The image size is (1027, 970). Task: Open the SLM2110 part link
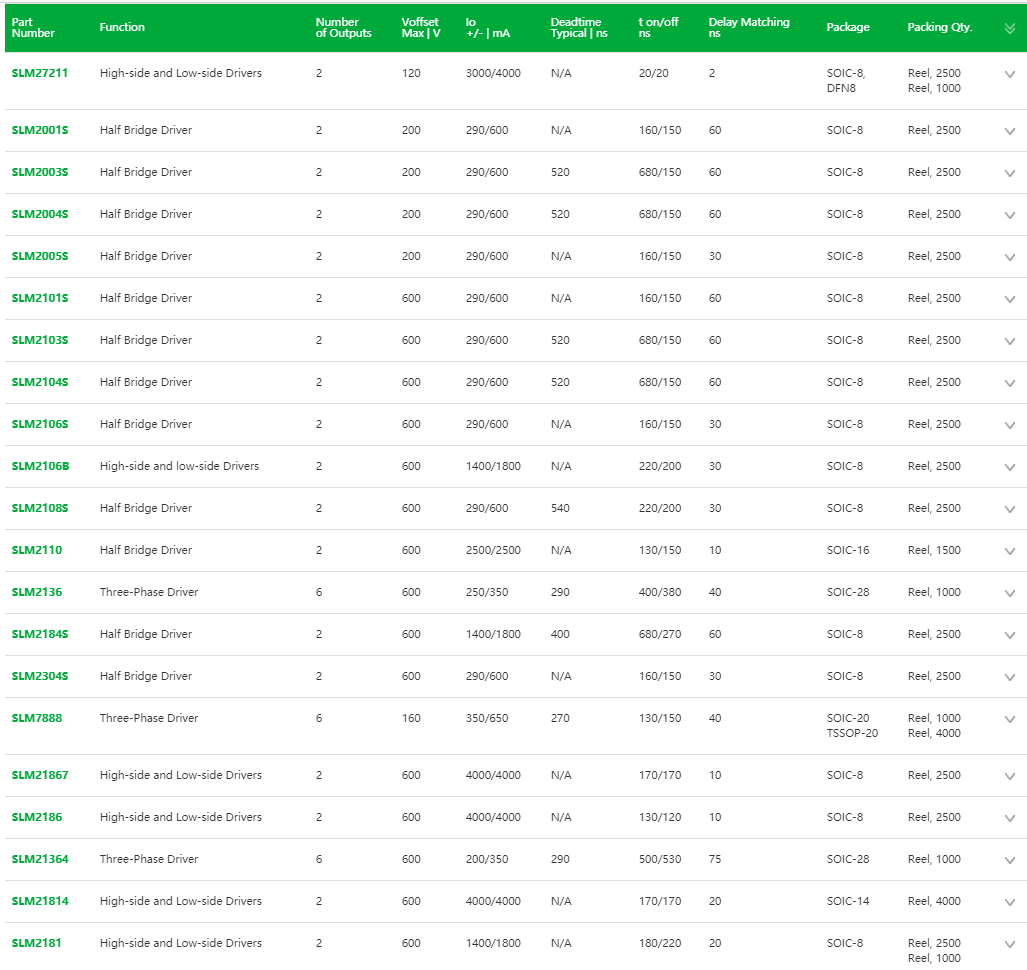click(37, 550)
